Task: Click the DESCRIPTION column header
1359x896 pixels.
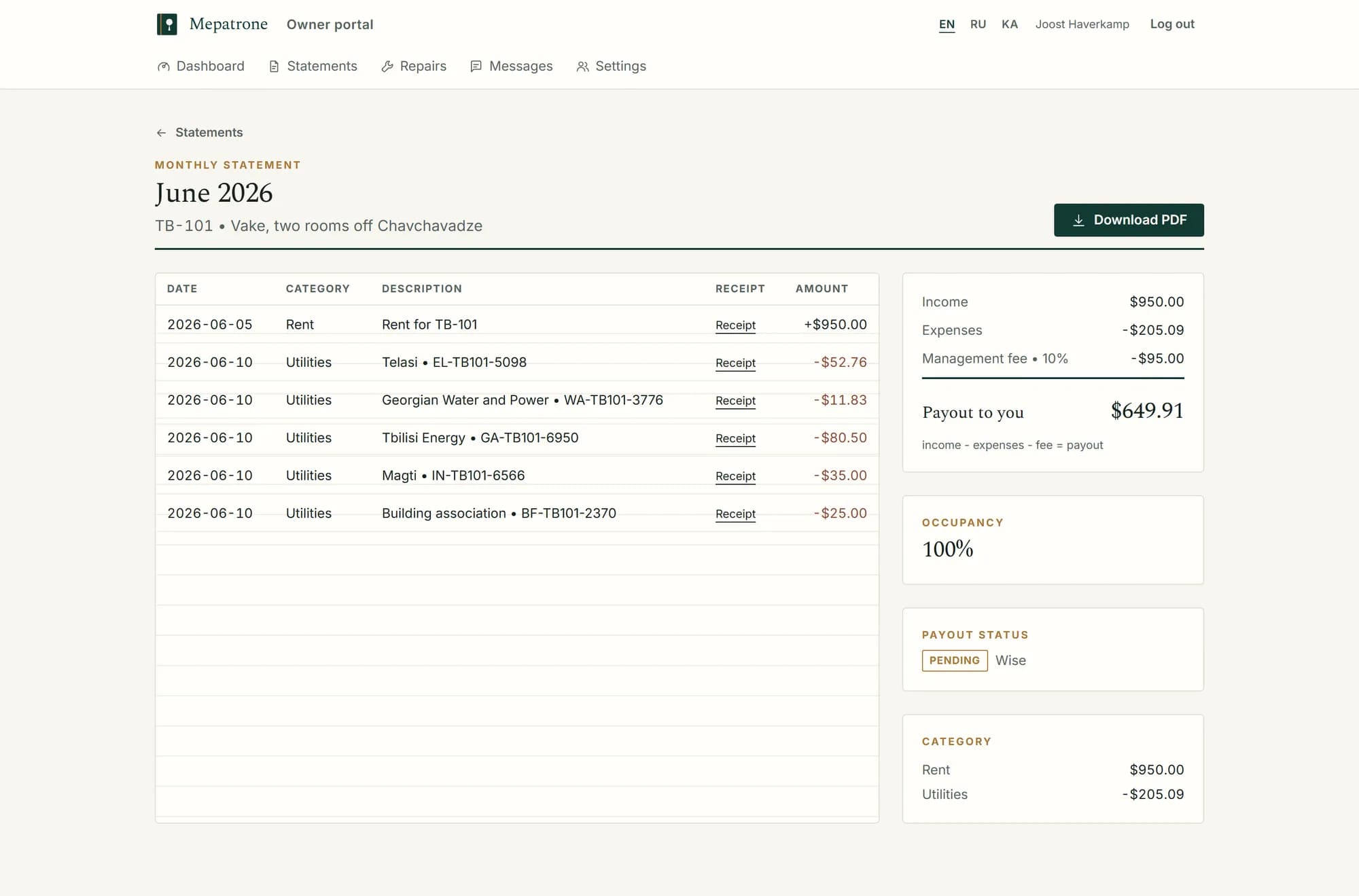Action: (421, 289)
